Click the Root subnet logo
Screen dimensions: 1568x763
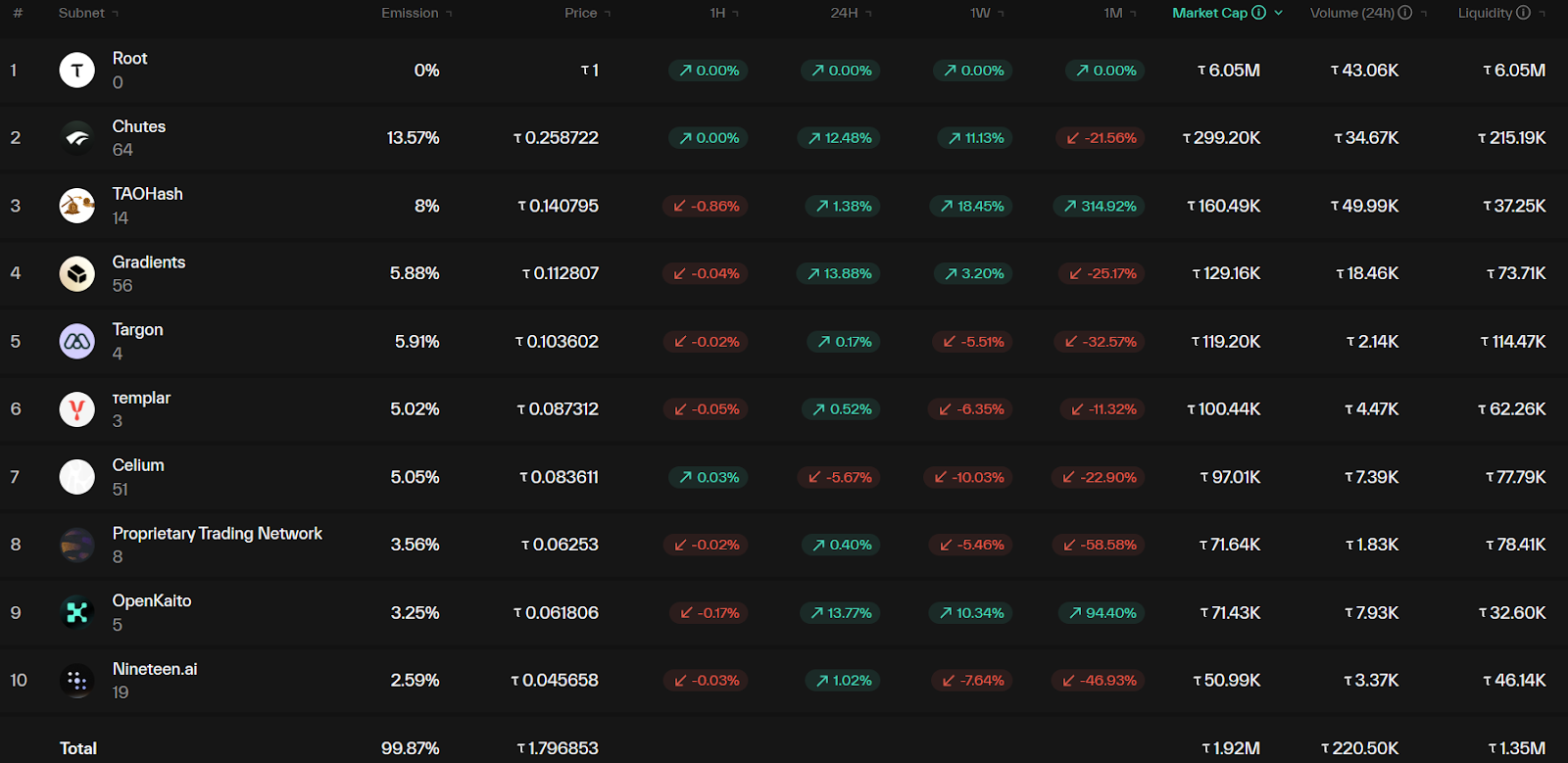coord(77,71)
